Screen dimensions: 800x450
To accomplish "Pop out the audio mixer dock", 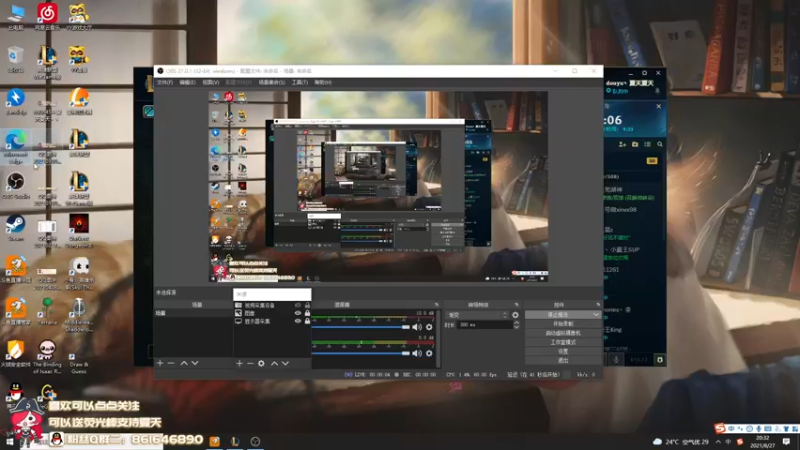I will (x=436, y=305).
